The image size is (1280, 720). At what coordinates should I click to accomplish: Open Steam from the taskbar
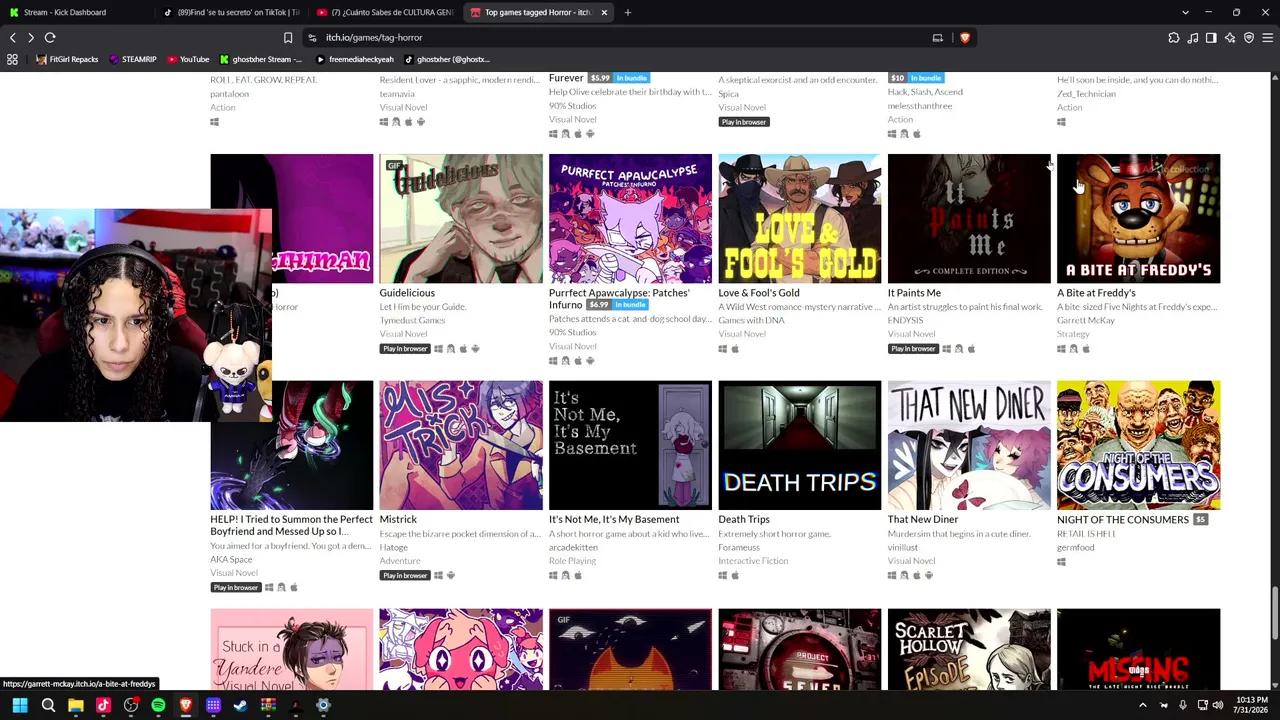(x=240, y=706)
